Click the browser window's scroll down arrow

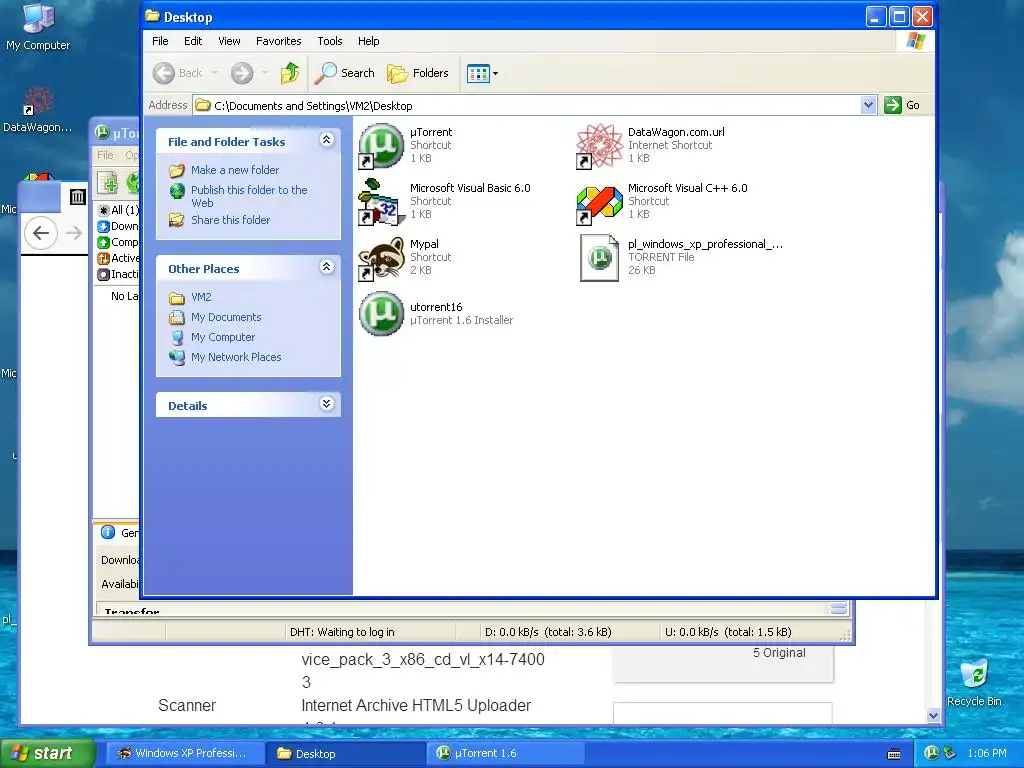[933, 716]
